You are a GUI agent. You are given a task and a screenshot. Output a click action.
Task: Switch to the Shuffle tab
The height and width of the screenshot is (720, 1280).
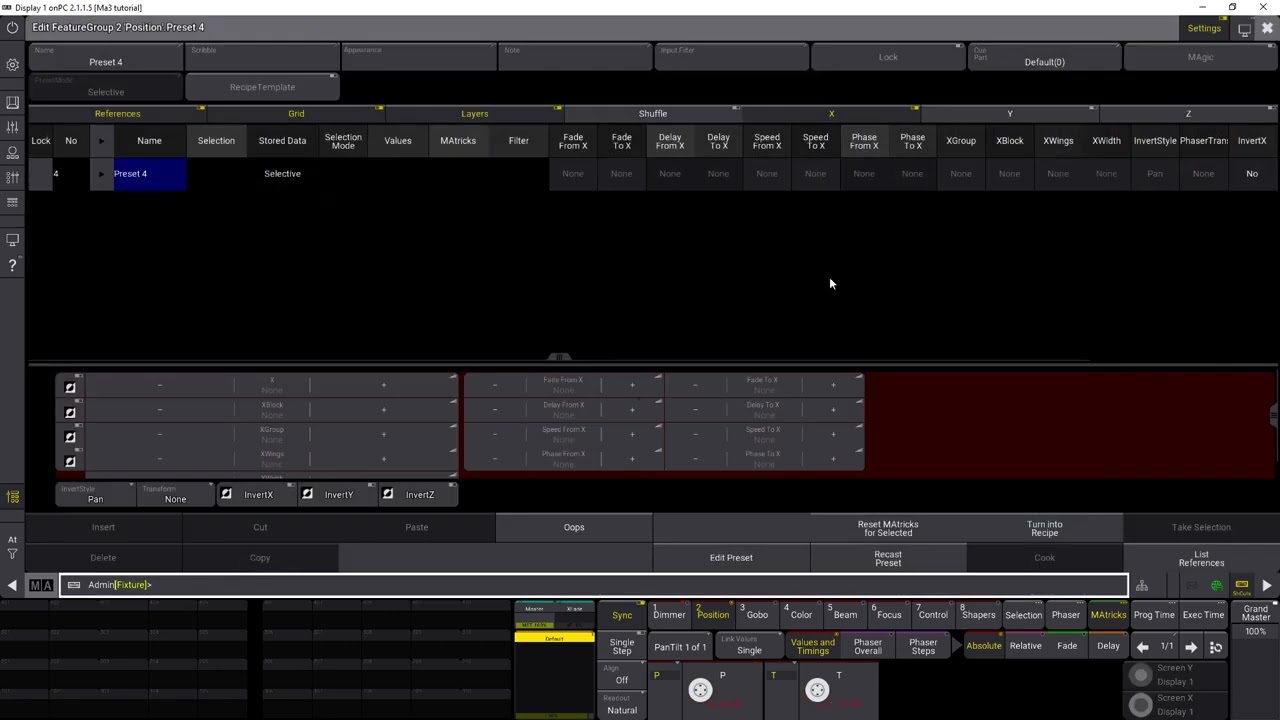click(x=653, y=113)
